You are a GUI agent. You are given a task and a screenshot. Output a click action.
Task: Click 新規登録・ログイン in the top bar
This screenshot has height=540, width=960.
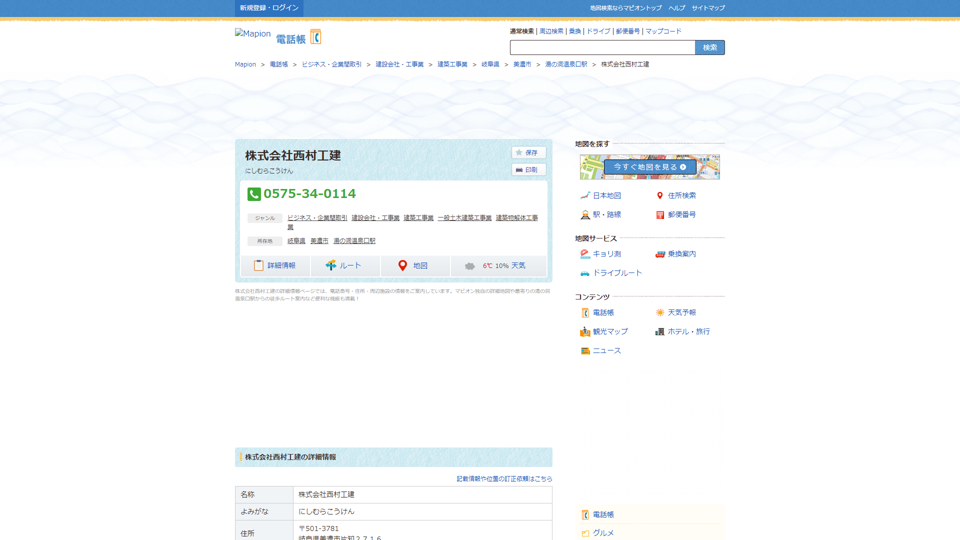click(269, 8)
